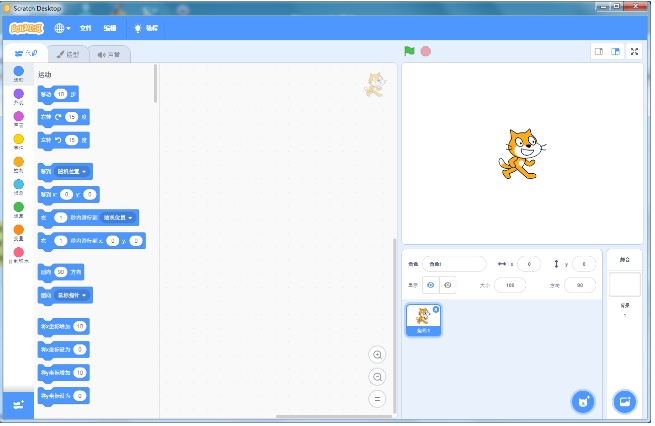Click the workspace horizontal scrollbar
The height and width of the screenshot is (426, 655).
[x=334, y=416]
